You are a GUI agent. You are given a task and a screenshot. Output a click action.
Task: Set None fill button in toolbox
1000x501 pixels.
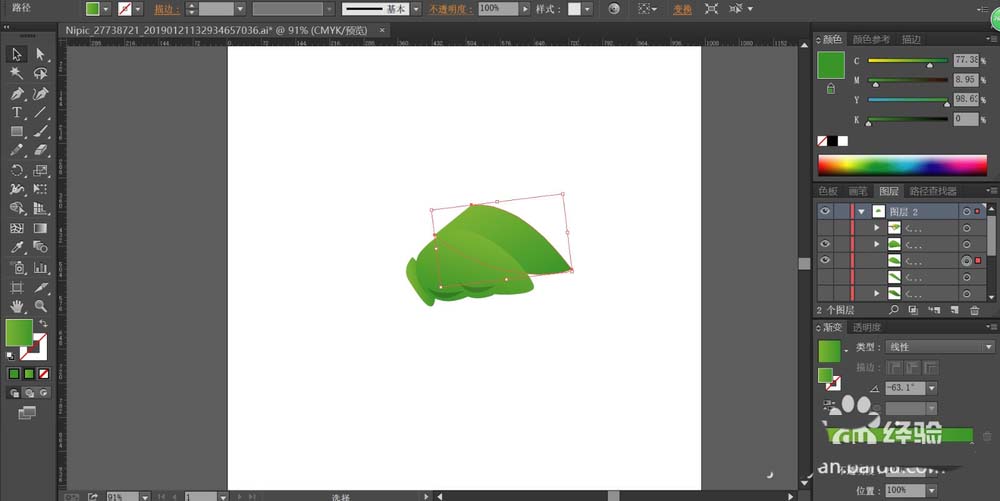[43, 374]
